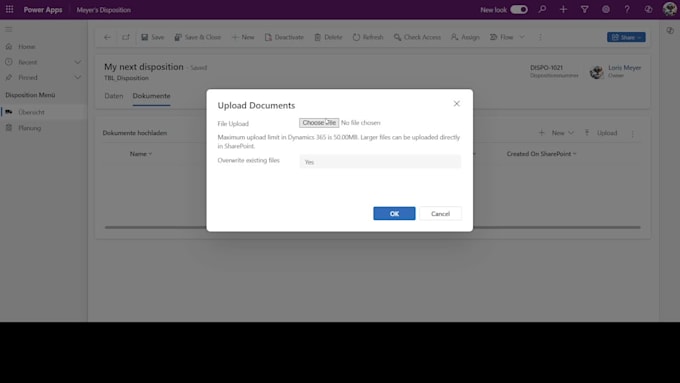Switch to the Daten tab

click(x=114, y=96)
